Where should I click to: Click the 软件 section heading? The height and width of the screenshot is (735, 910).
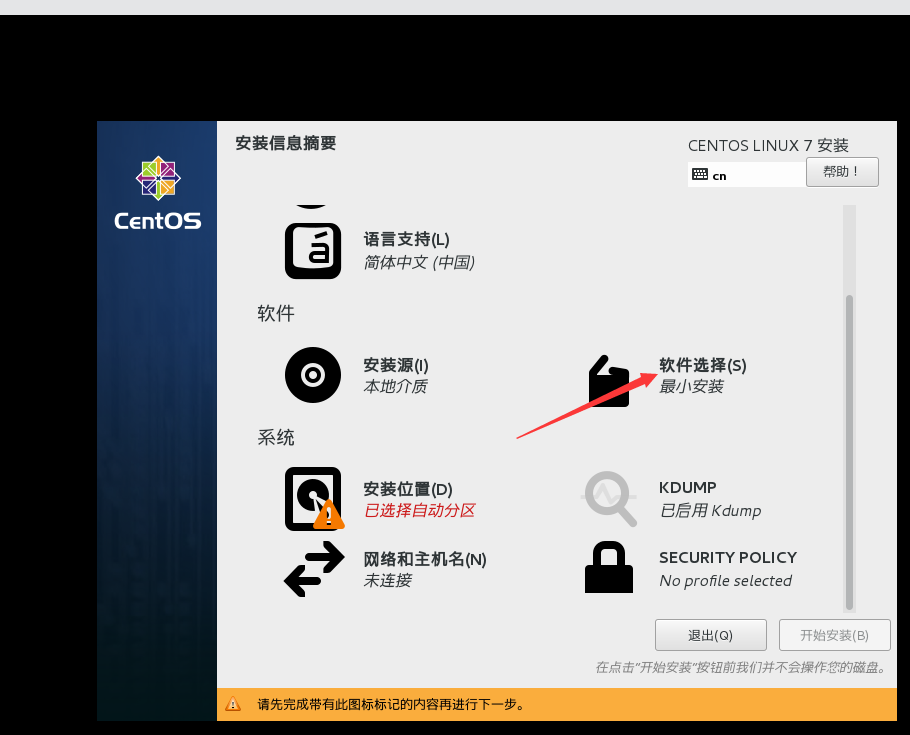[276, 314]
